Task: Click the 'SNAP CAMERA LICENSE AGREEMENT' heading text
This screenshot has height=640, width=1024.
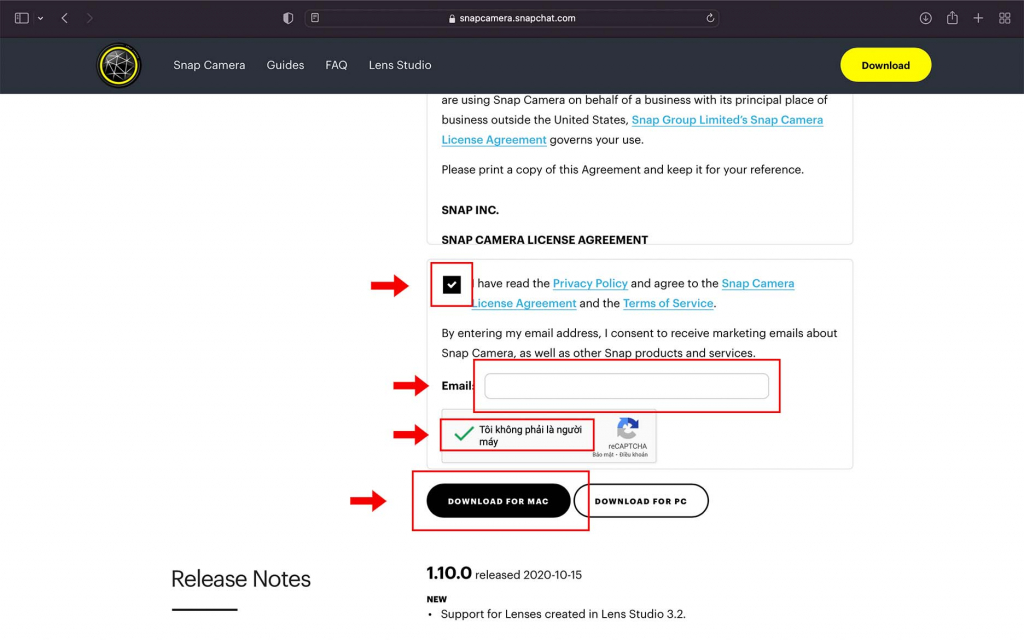Action: 545,240
